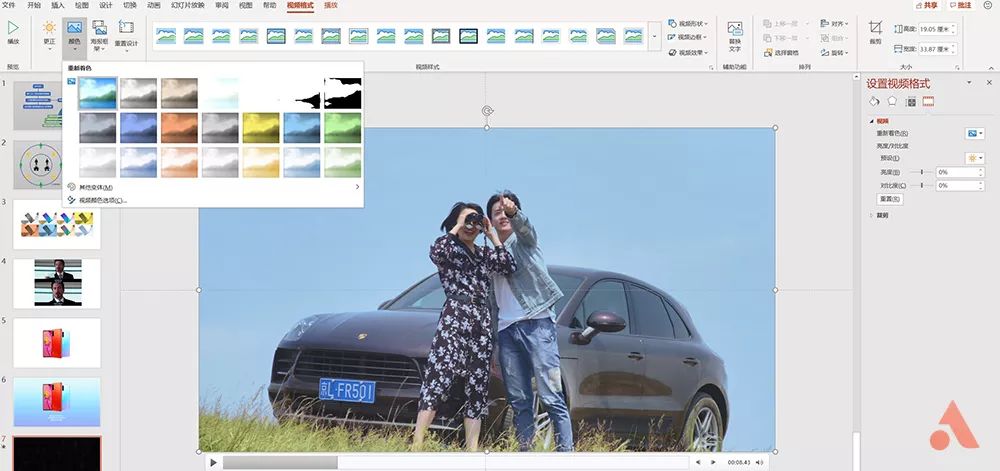Switch to the 插入 (Insert) tab
Image resolution: width=1000 pixels, height=471 pixels.
coord(57,5)
